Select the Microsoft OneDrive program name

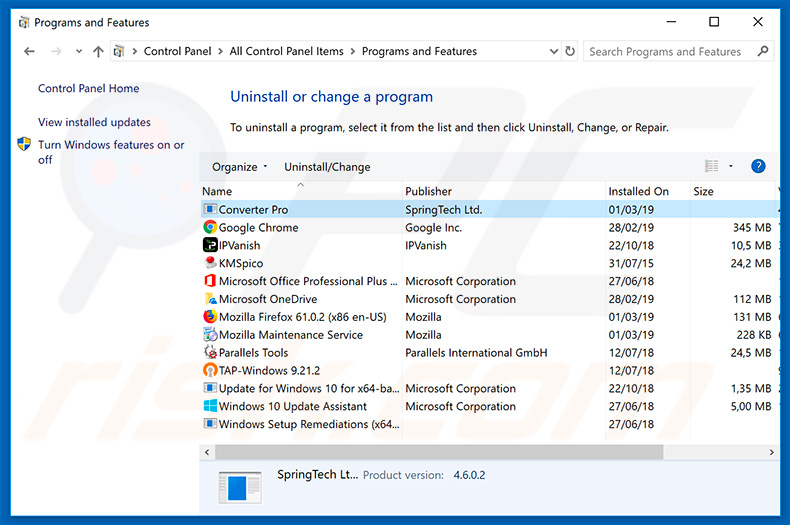click(268, 299)
